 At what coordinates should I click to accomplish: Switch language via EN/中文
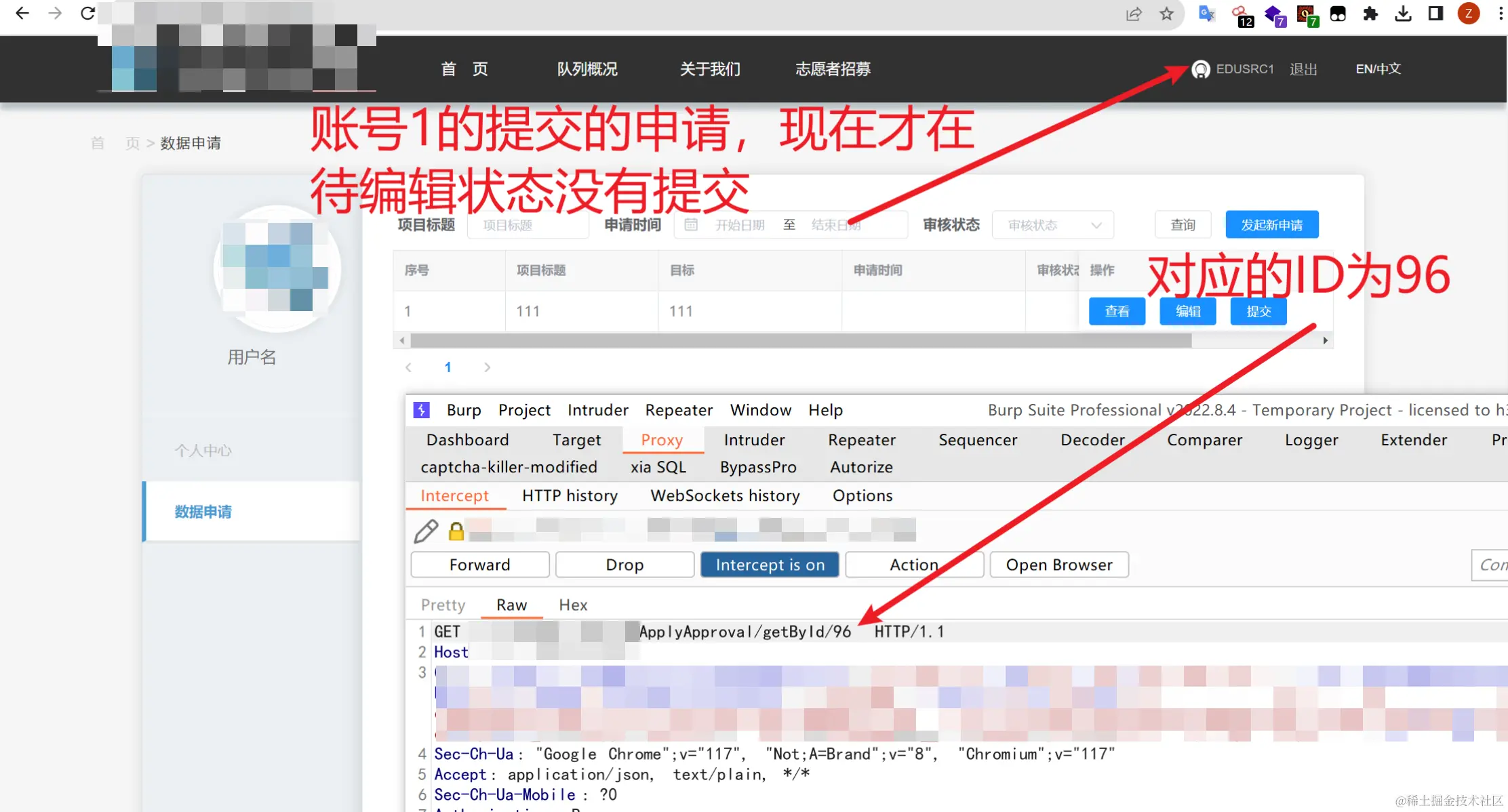pos(1378,69)
